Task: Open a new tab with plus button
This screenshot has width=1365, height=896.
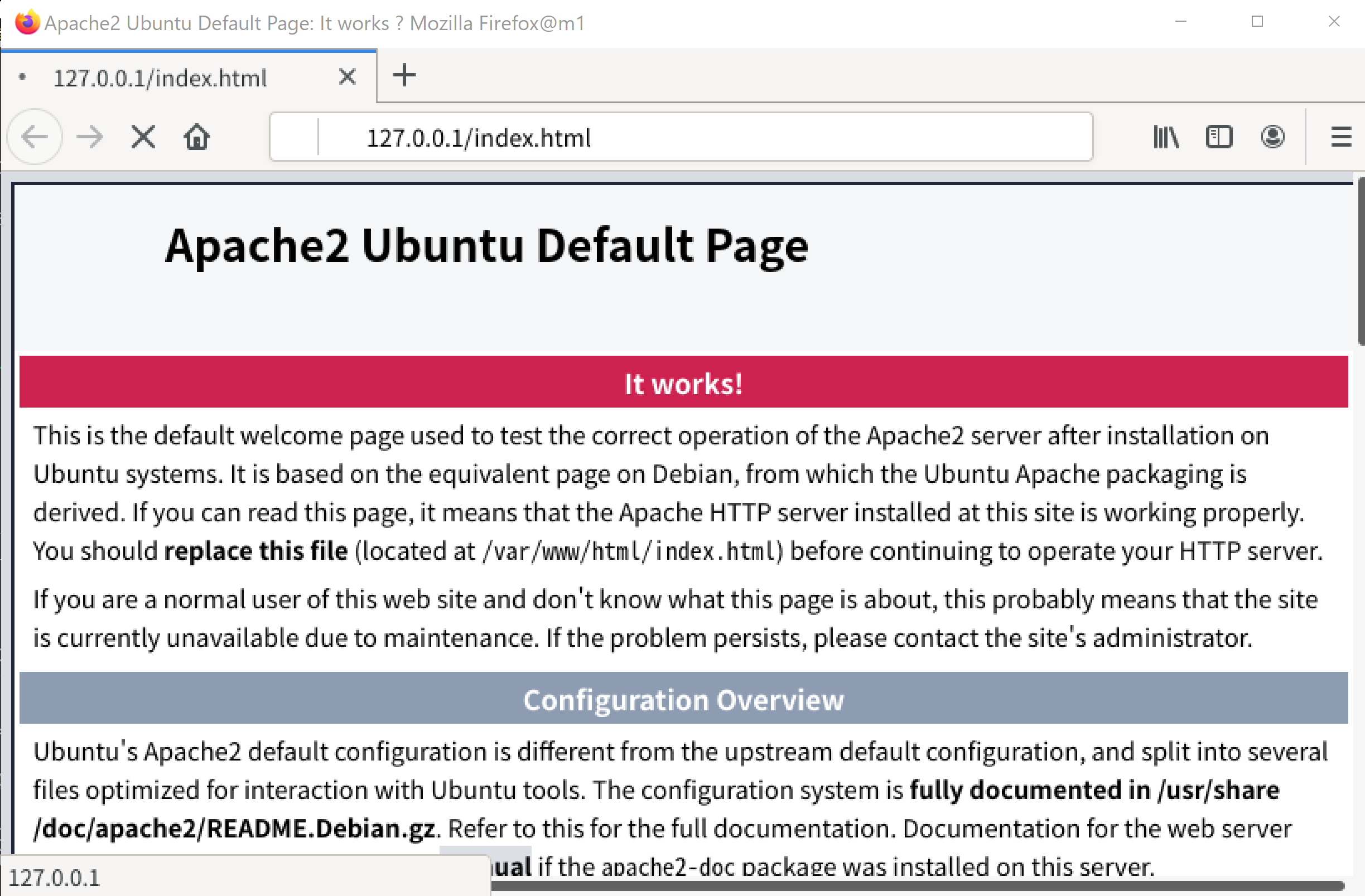Action: click(404, 75)
